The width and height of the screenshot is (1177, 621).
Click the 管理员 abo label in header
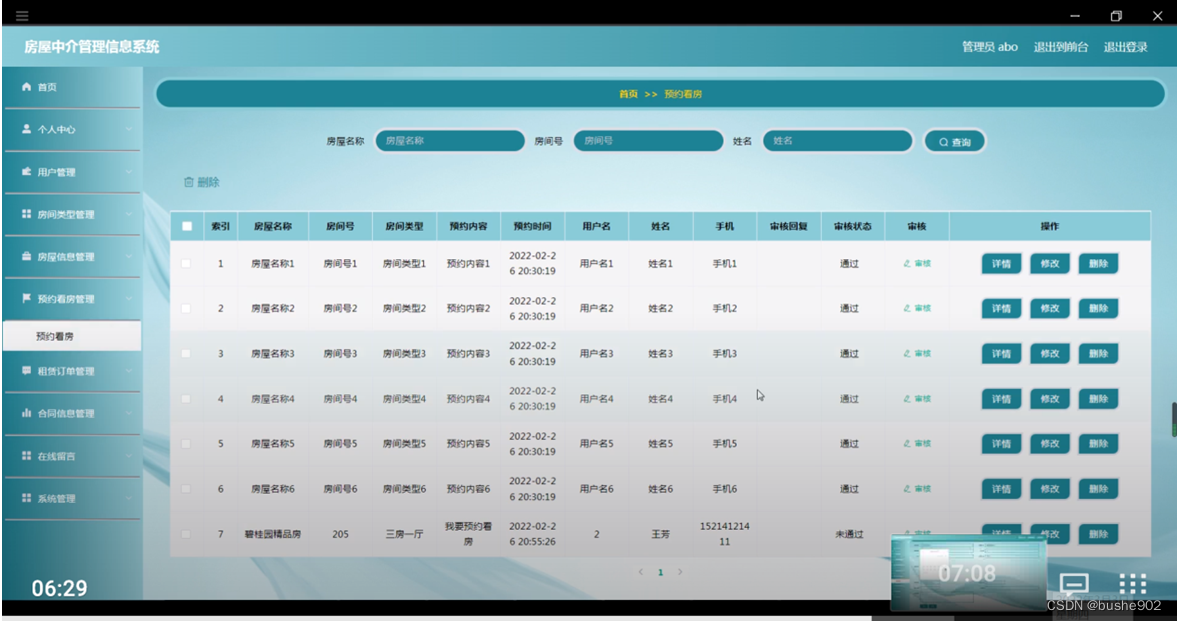tap(990, 47)
